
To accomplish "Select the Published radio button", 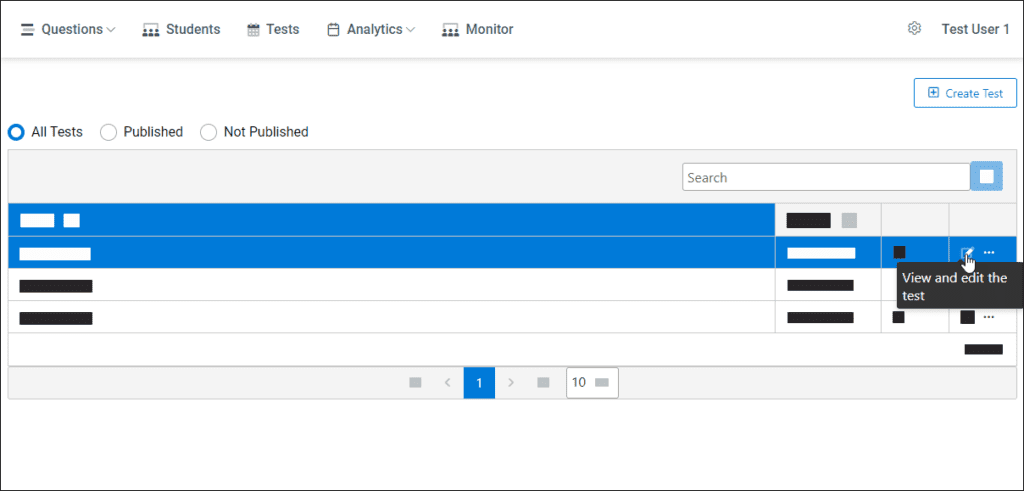I will (x=108, y=132).
